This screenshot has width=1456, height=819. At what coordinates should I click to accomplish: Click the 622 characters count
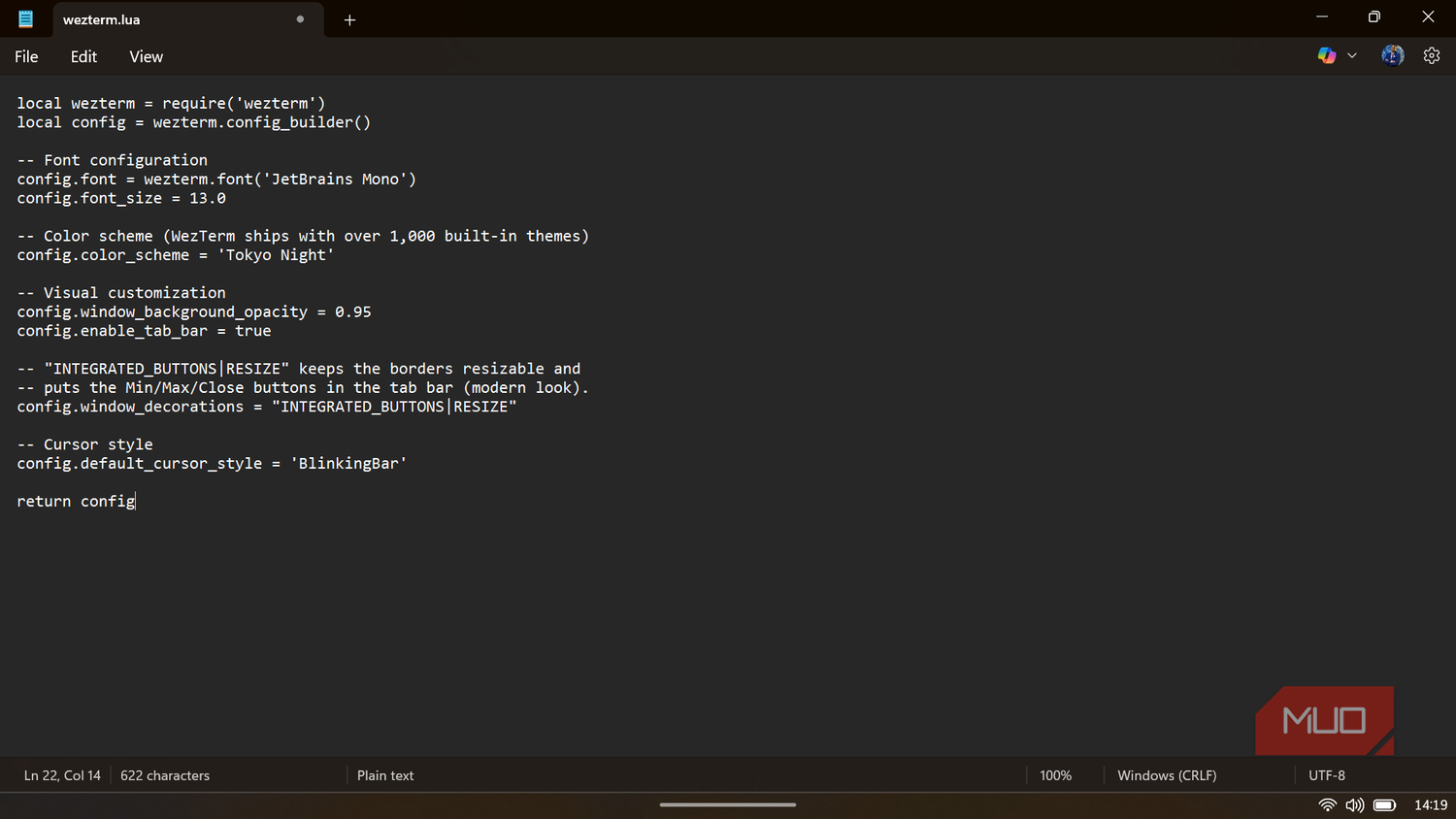pos(165,775)
